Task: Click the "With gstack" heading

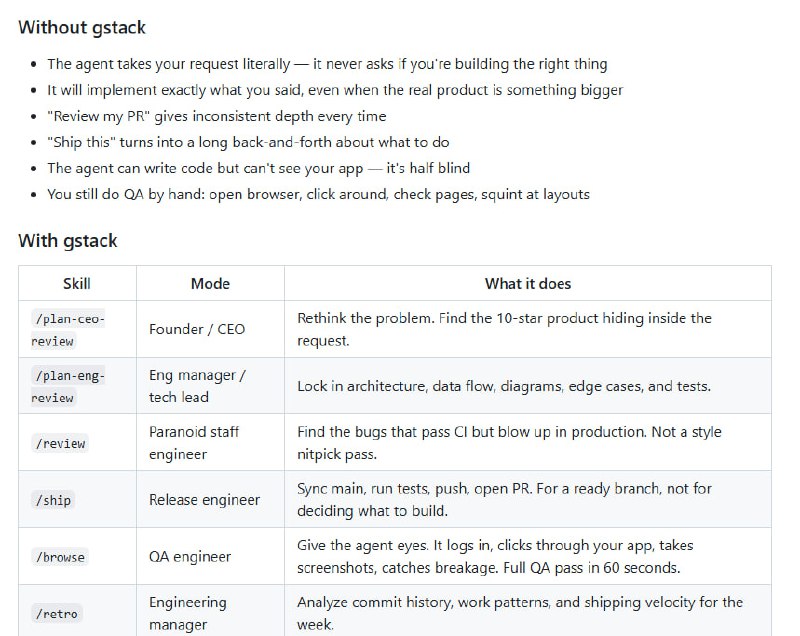Action: pos(68,241)
